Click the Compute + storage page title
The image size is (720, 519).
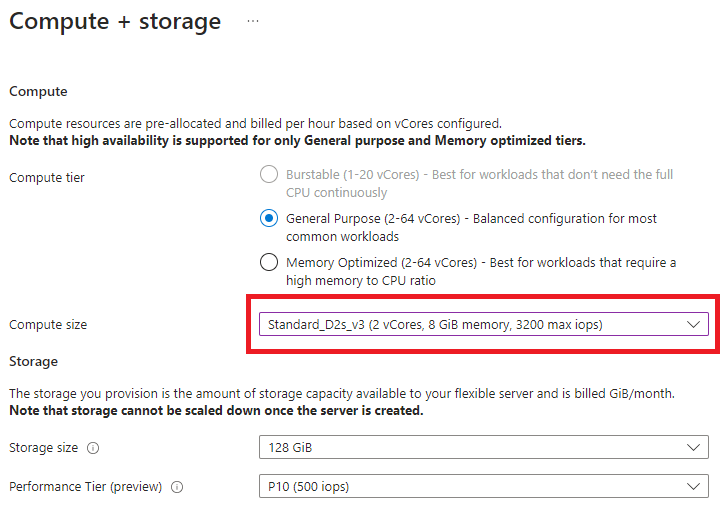click(115, 21)
